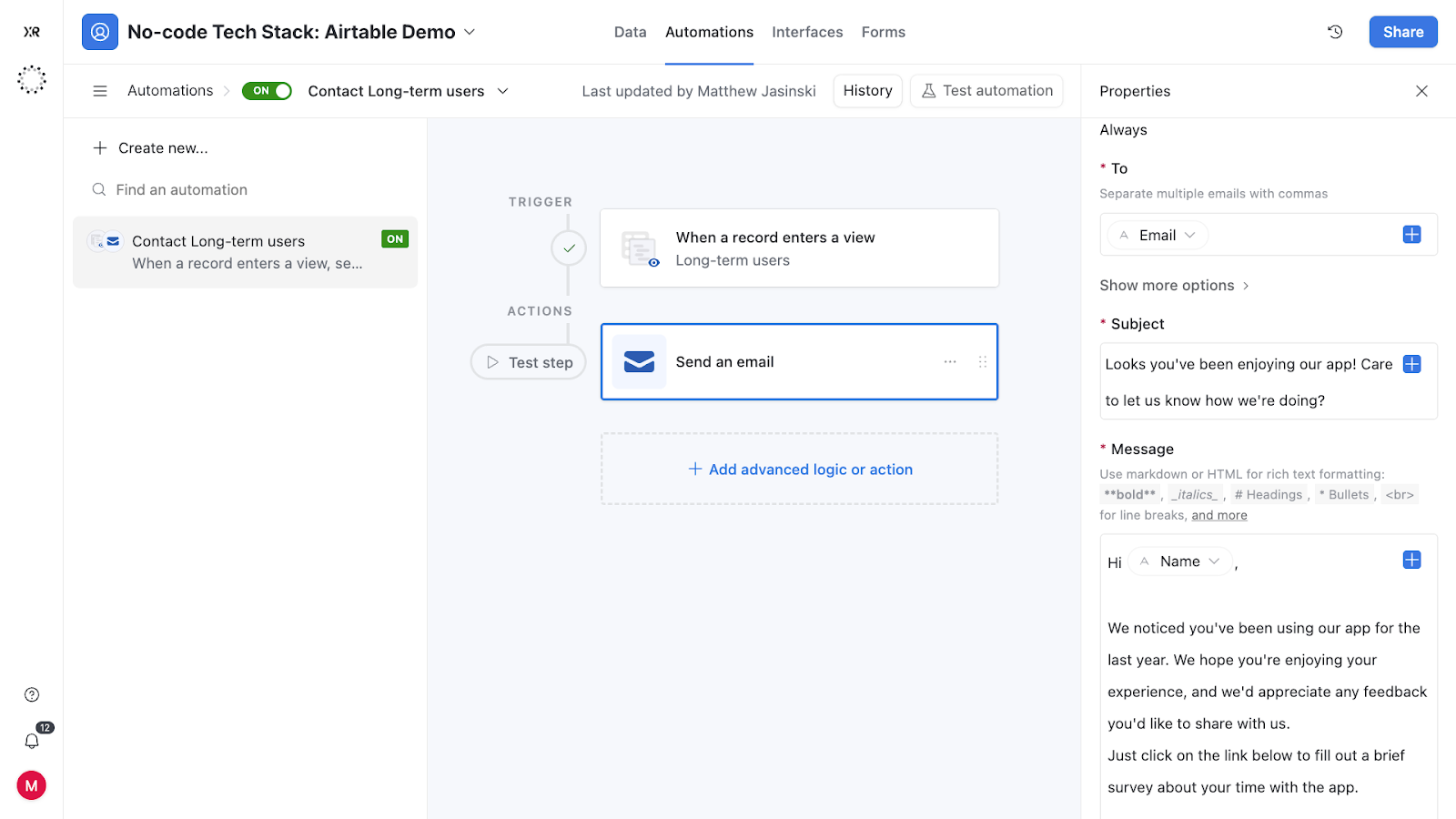Viewport: 1456px width, 819px height.
Task: Open notifications bell with 12 badge
Action: tap(32, 741)
